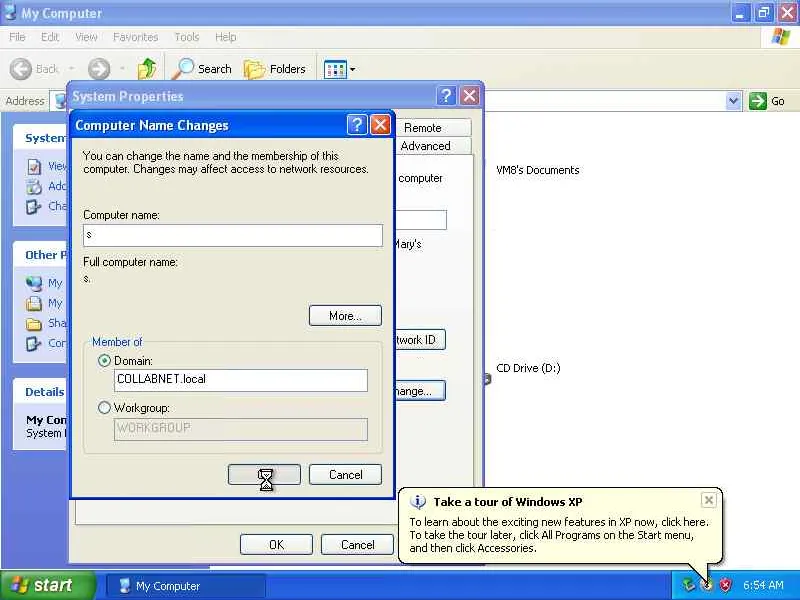
Task: Open My Network Places icon in sidebar
Action: (x=34, y=283)
